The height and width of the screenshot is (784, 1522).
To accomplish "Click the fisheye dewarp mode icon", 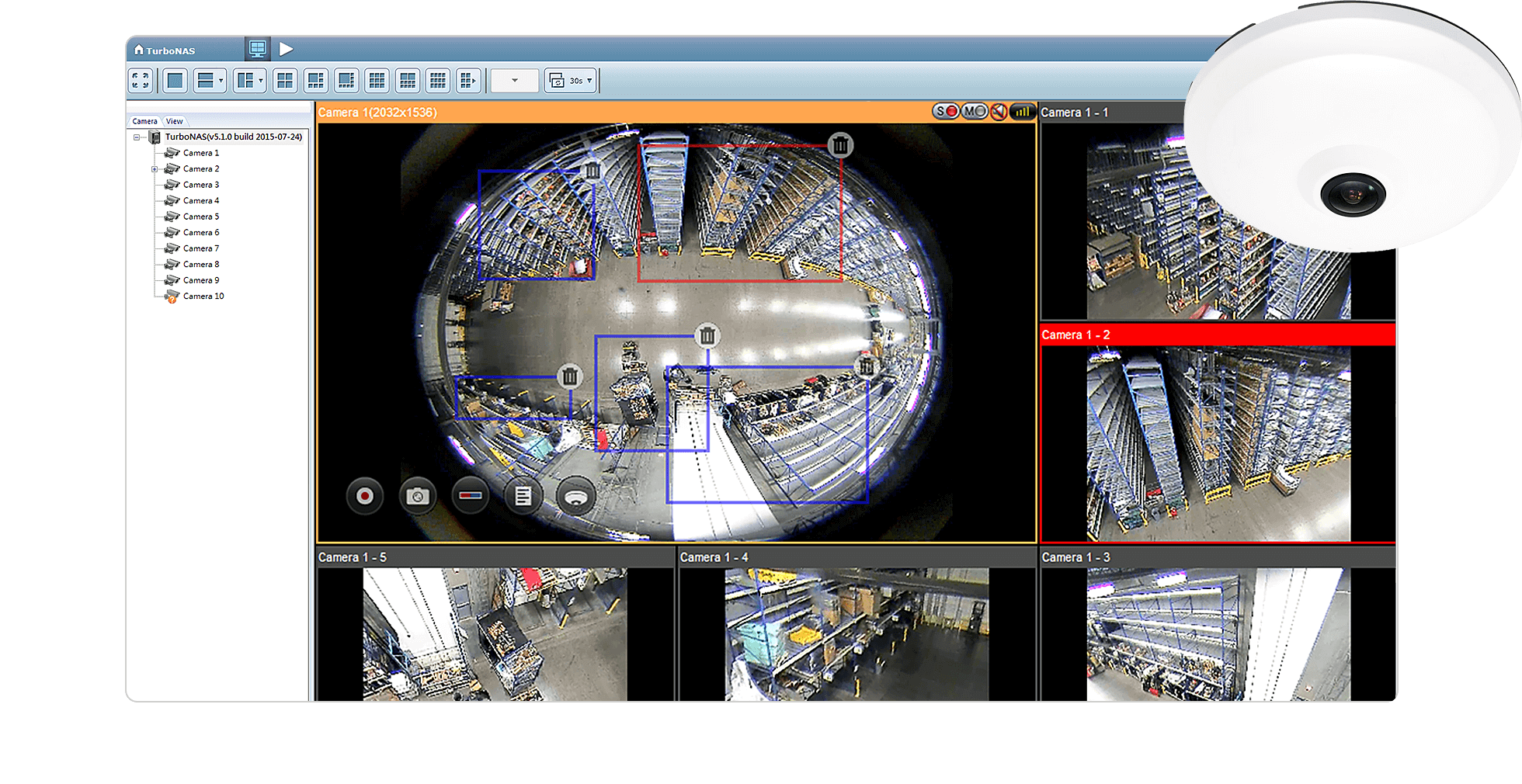I will [575, 497].
